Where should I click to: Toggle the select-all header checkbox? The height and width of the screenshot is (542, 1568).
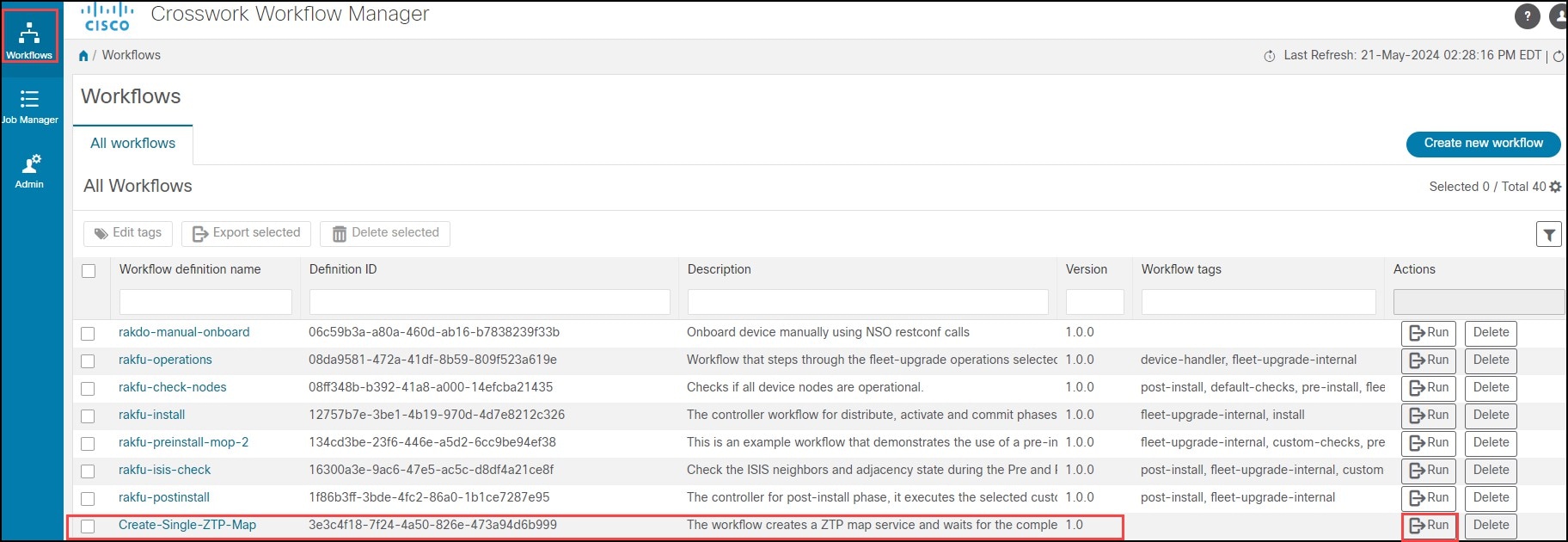pyautogui.click(x=89, y=271)
